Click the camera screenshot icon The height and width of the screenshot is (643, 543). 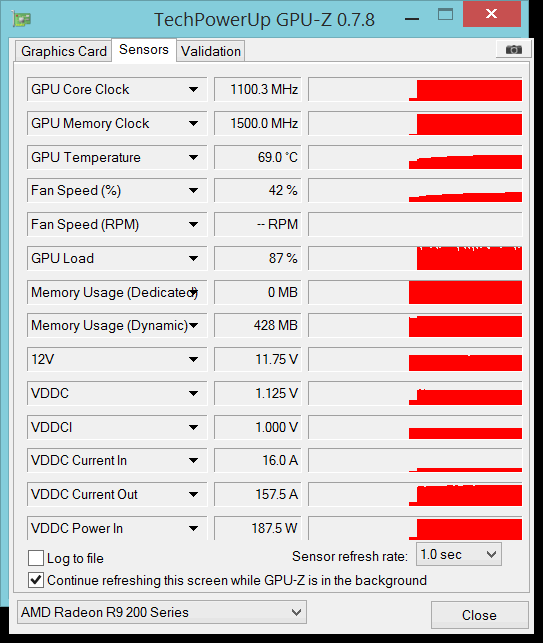click(513, 50)
